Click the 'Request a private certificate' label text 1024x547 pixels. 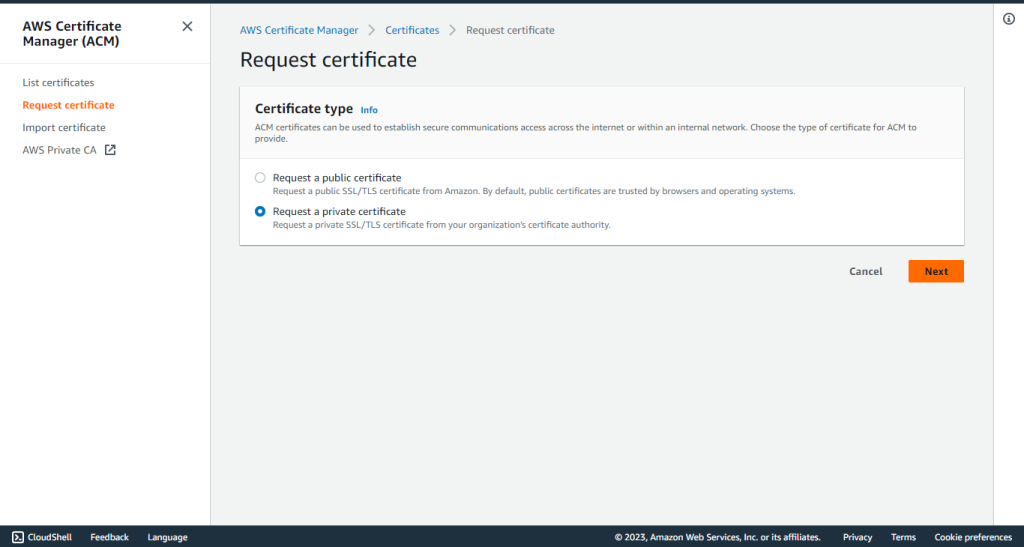click(339, 211)
